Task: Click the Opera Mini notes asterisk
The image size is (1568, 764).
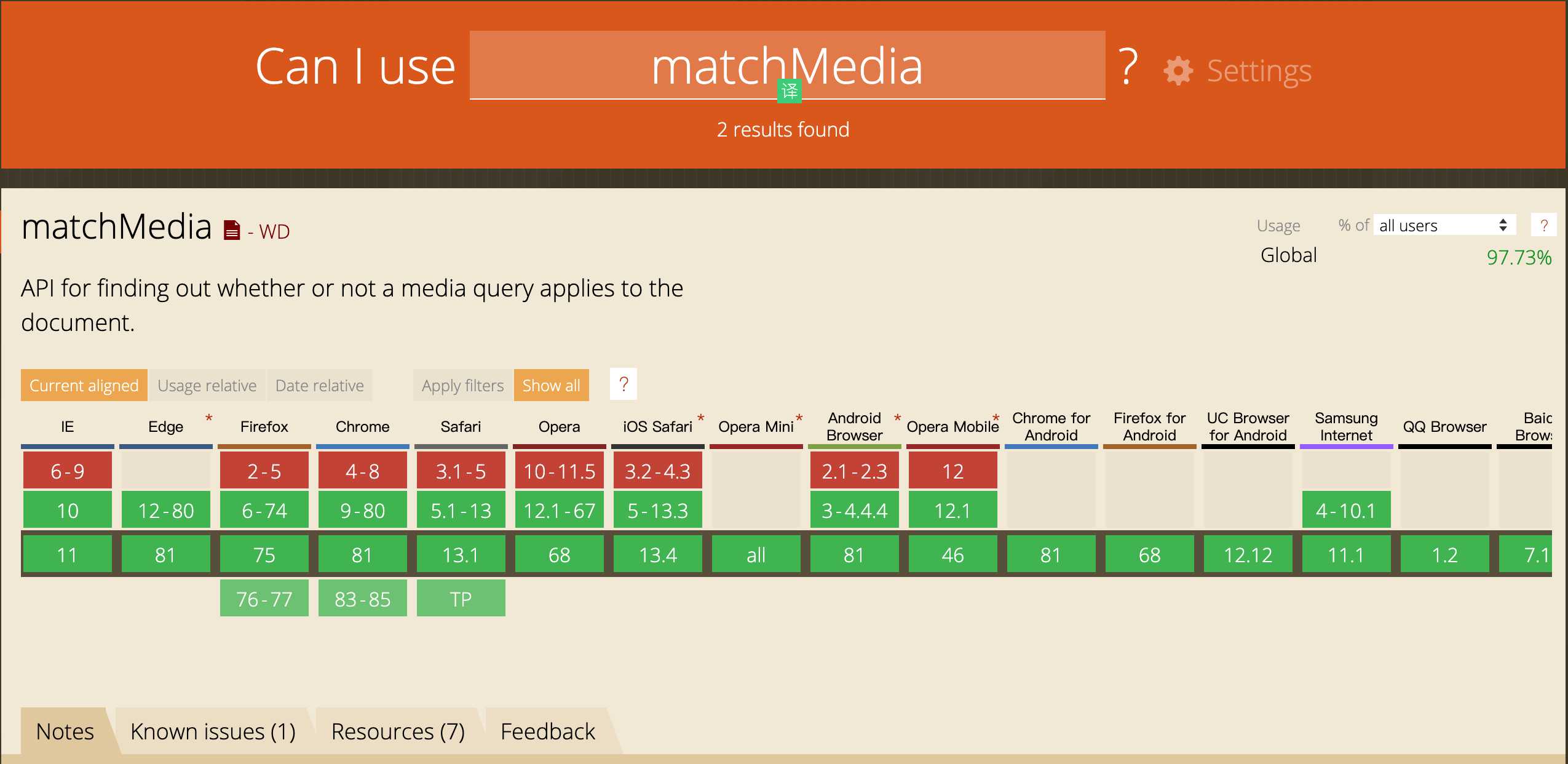Action: [799, 418]
